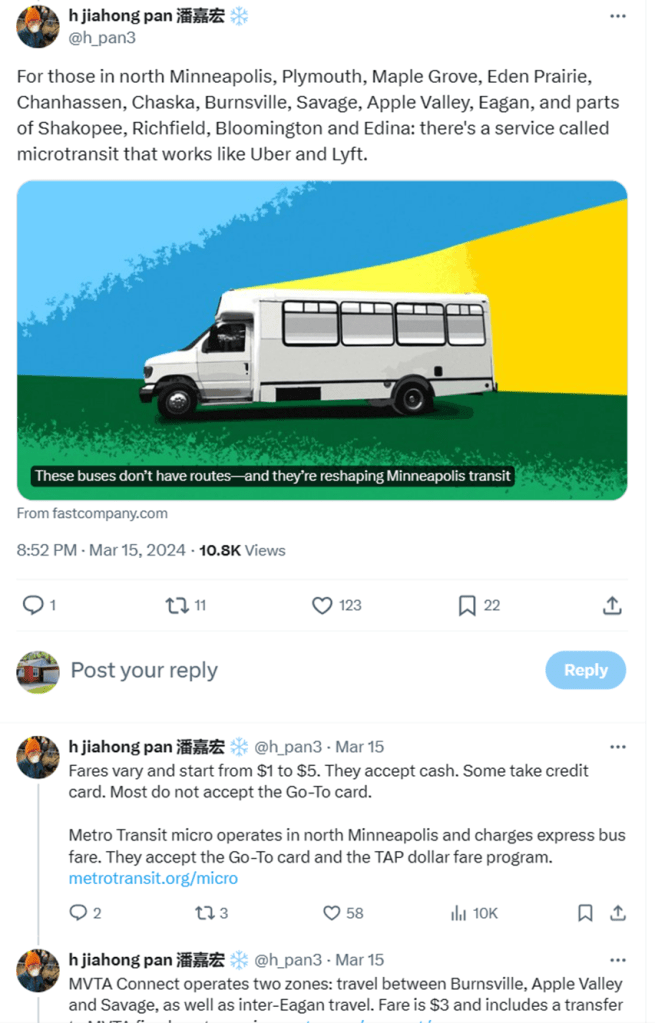
Task: Share the fares reply tweet
Action: [618, 913]
